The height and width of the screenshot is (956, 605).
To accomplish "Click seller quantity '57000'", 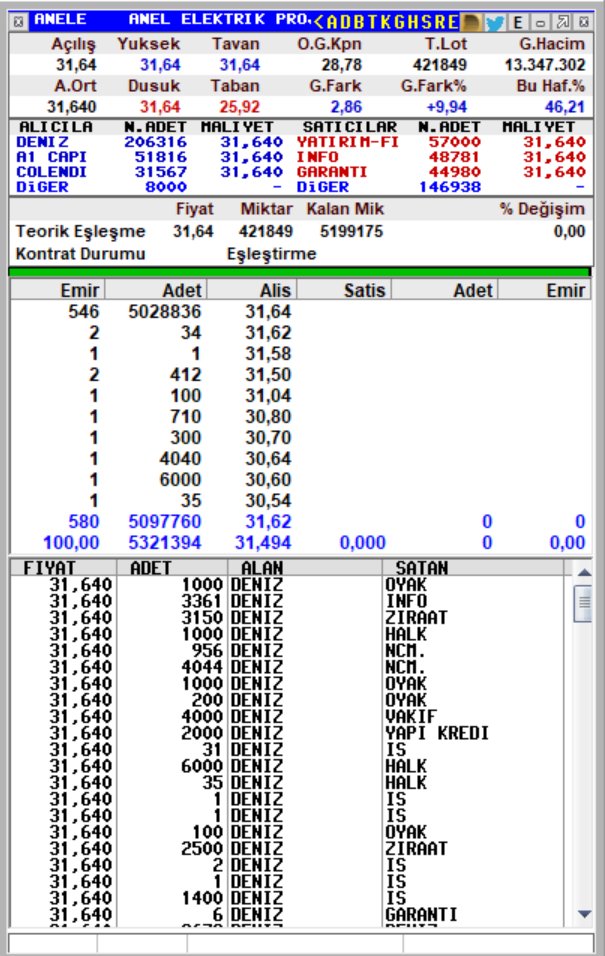I will [x=454, y=142].
